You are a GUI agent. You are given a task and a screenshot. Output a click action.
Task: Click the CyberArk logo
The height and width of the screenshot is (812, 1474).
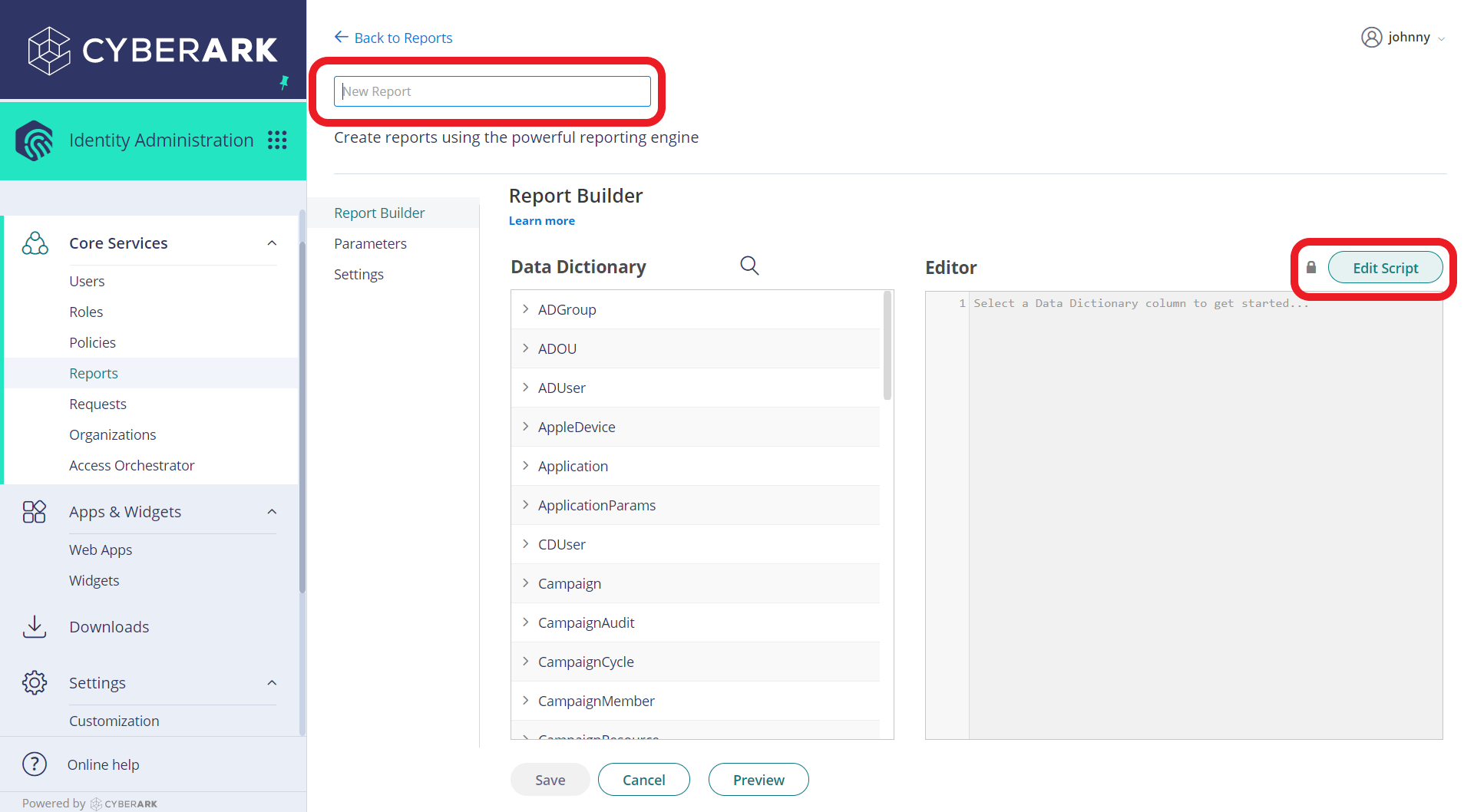pos(153,50)
